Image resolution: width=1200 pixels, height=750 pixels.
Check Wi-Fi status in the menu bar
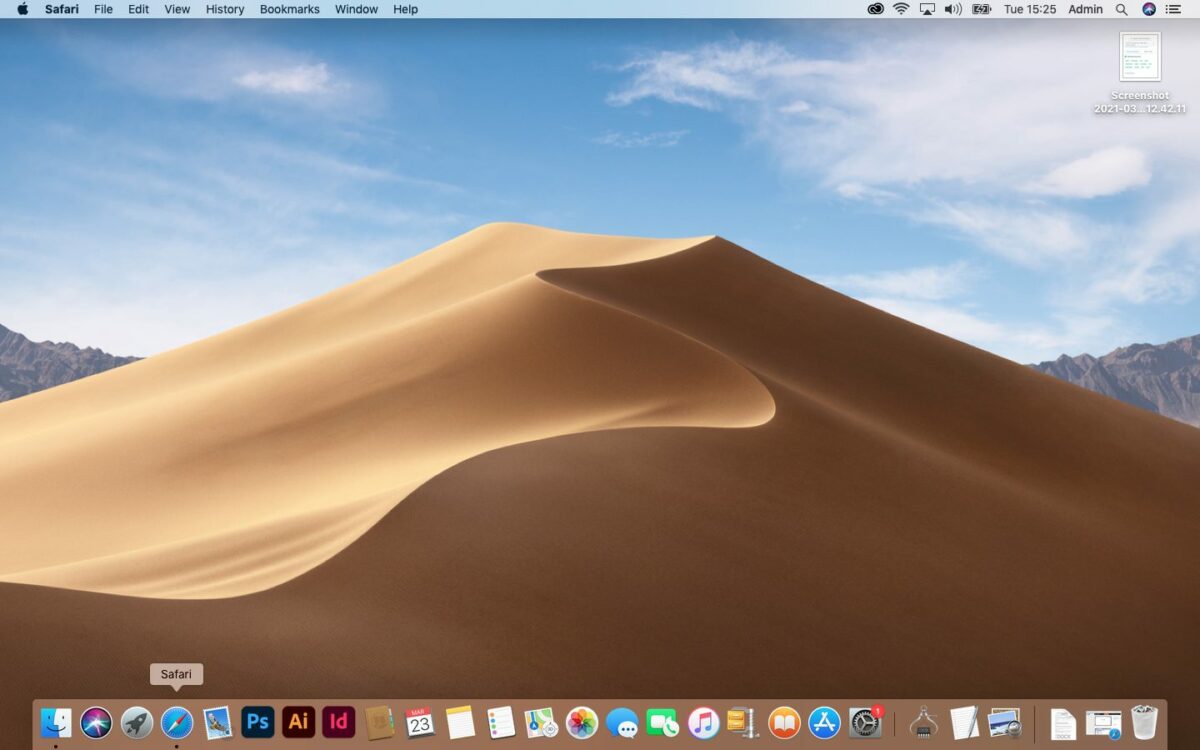click(x=901, y=9)
